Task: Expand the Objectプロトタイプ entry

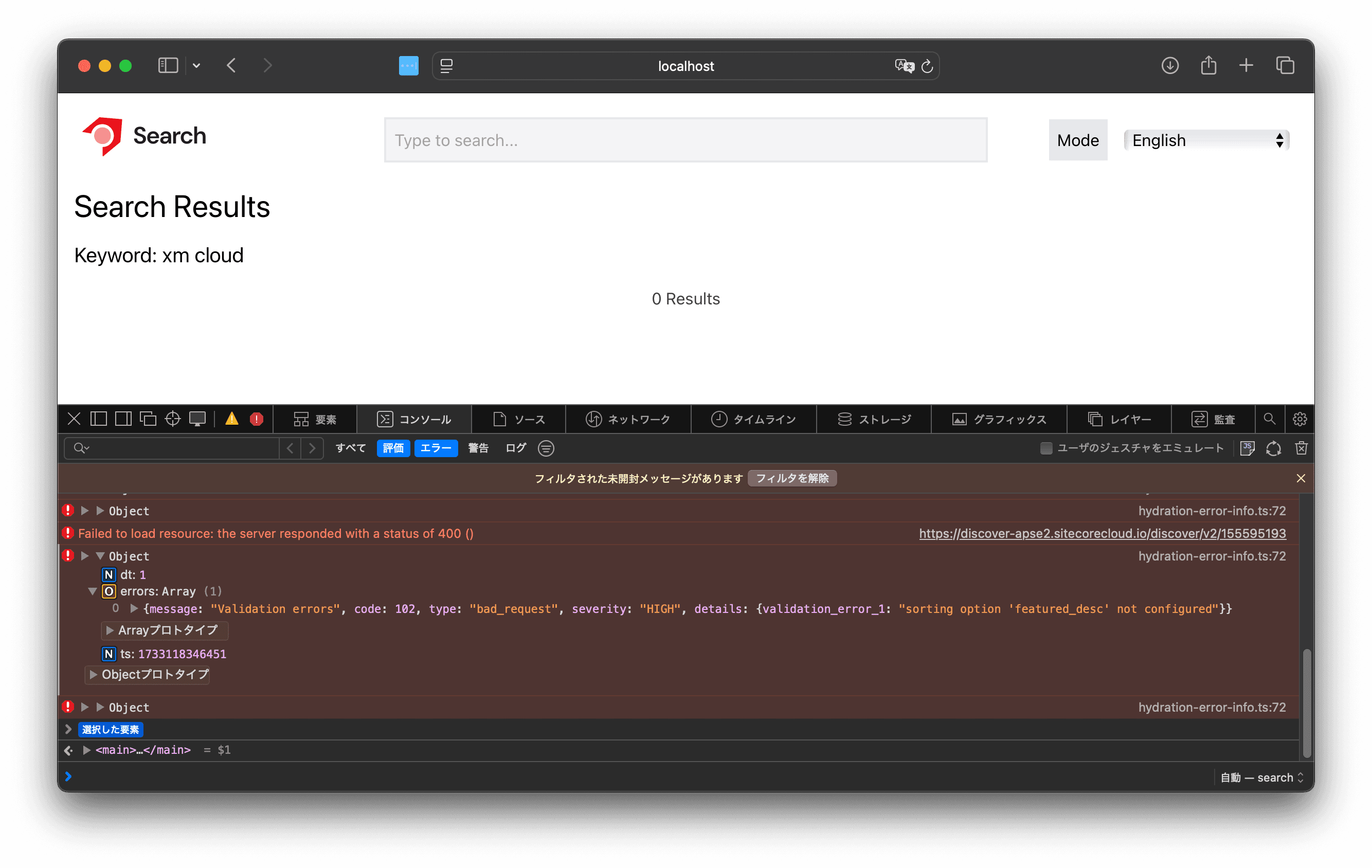Action: pyautogui.click(x=94, y=674)
